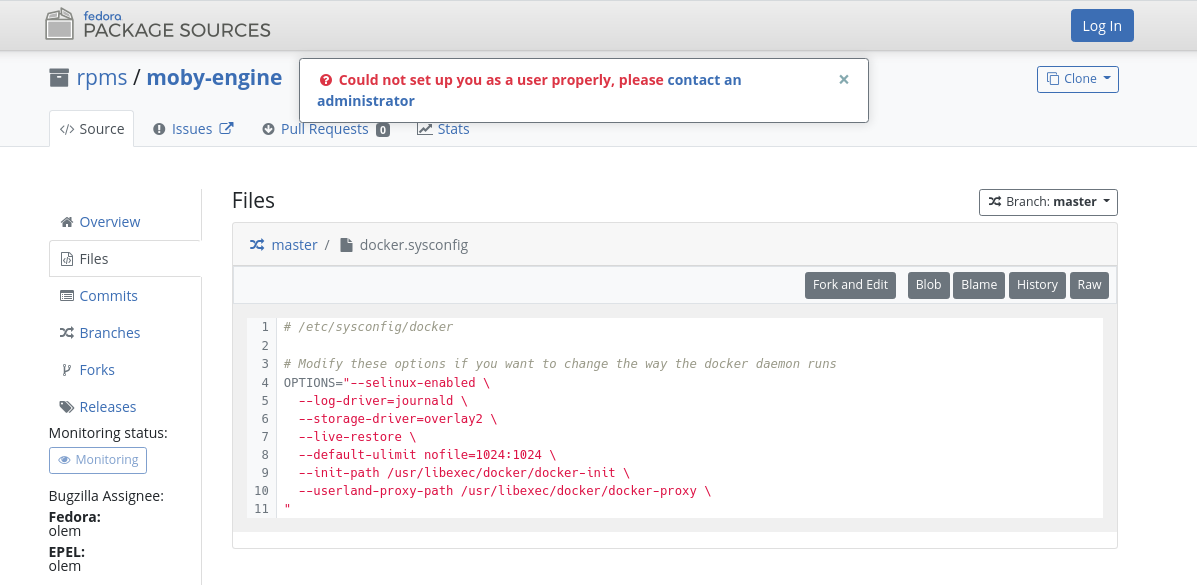
Task: Click line number 8 in the code
Action: pos(265,454)
